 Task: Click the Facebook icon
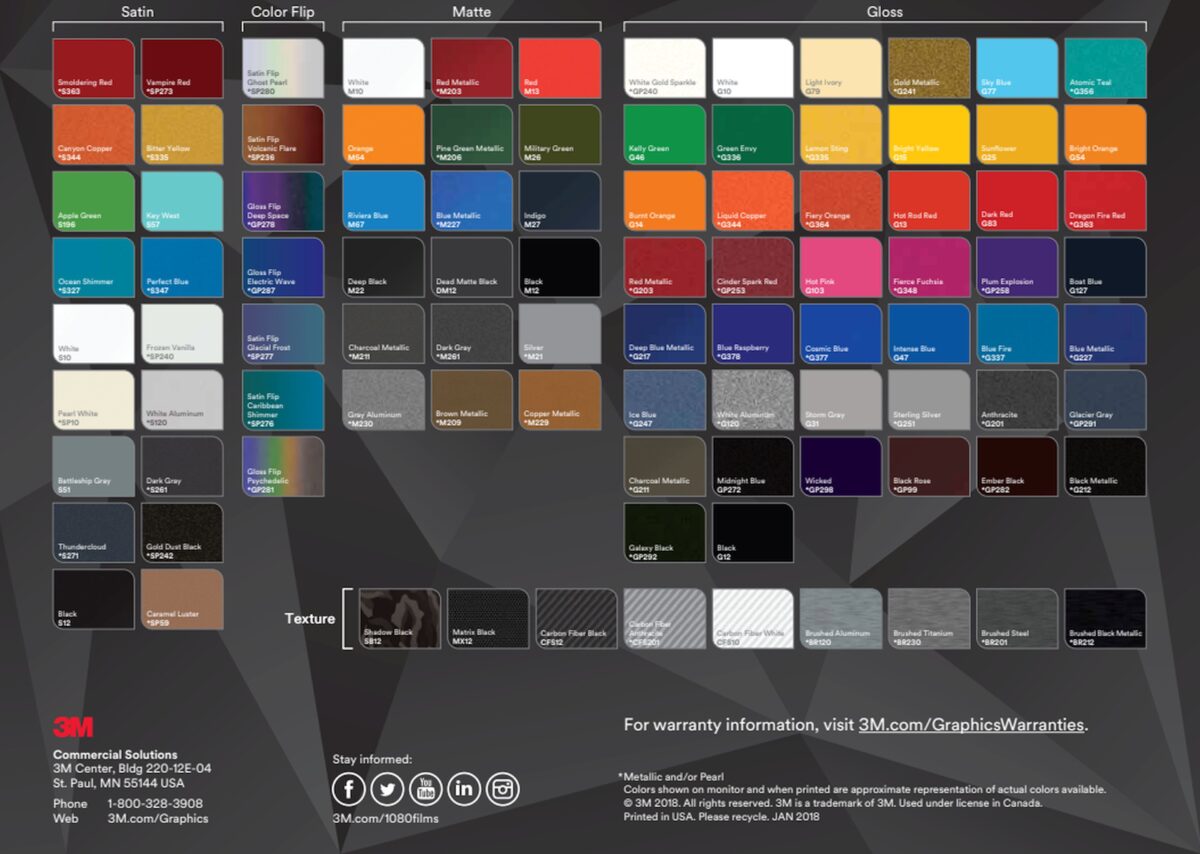pyautogui.click(x=349, y=789)
